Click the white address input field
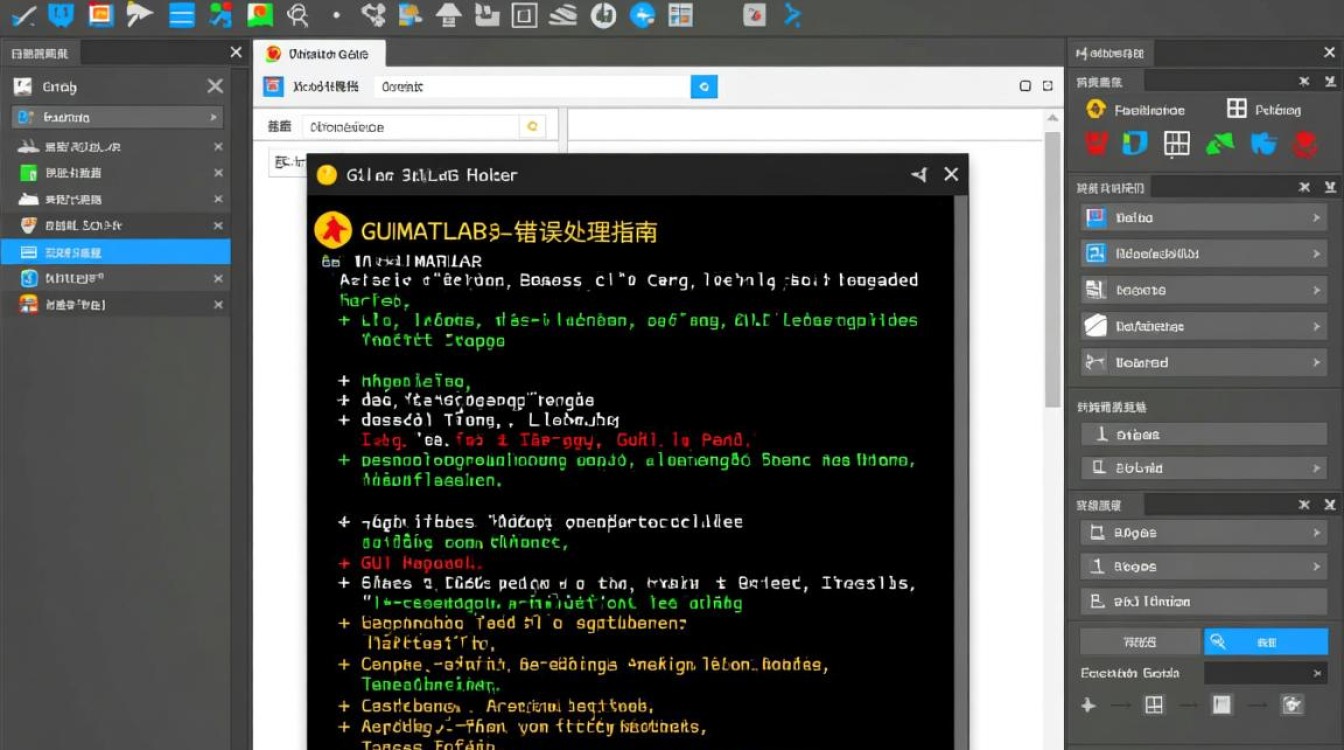The height and width of the screenshot is (750, 1344). click(x=532, y=87)
